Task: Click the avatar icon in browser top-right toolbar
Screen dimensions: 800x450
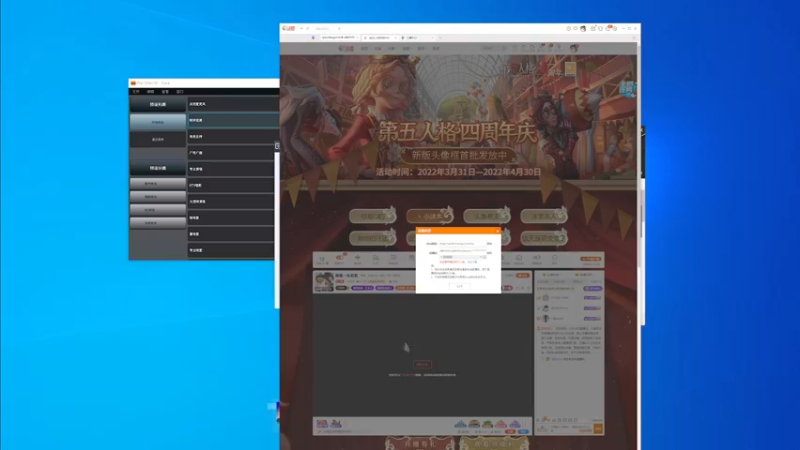Action: pyautogui.click(x=583, y=29)
